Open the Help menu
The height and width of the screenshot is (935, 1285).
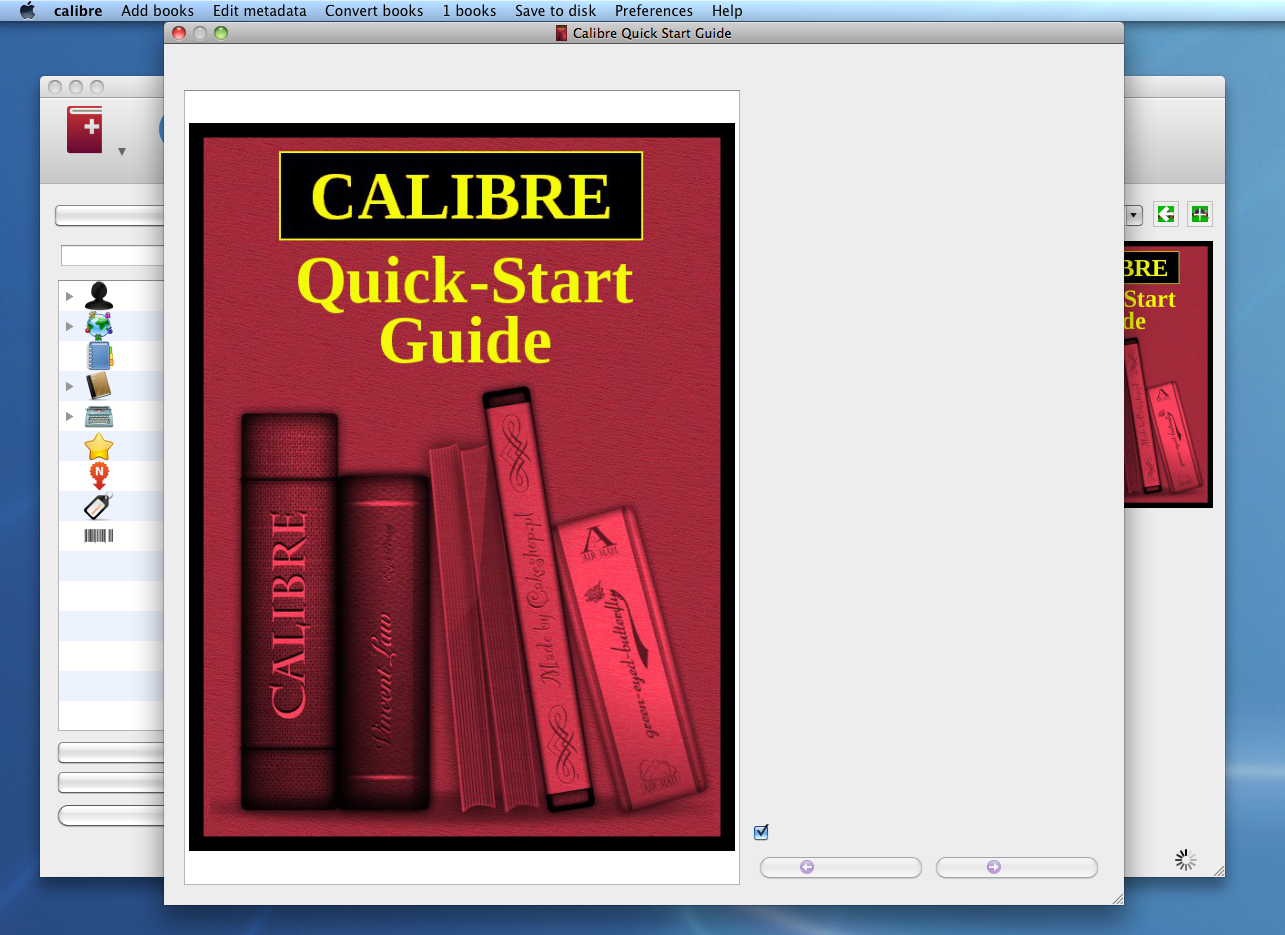click(727, 11)
